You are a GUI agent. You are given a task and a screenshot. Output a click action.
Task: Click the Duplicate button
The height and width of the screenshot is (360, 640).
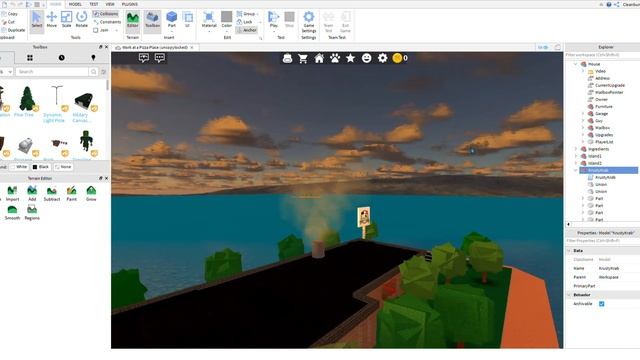tap(13, 30)
